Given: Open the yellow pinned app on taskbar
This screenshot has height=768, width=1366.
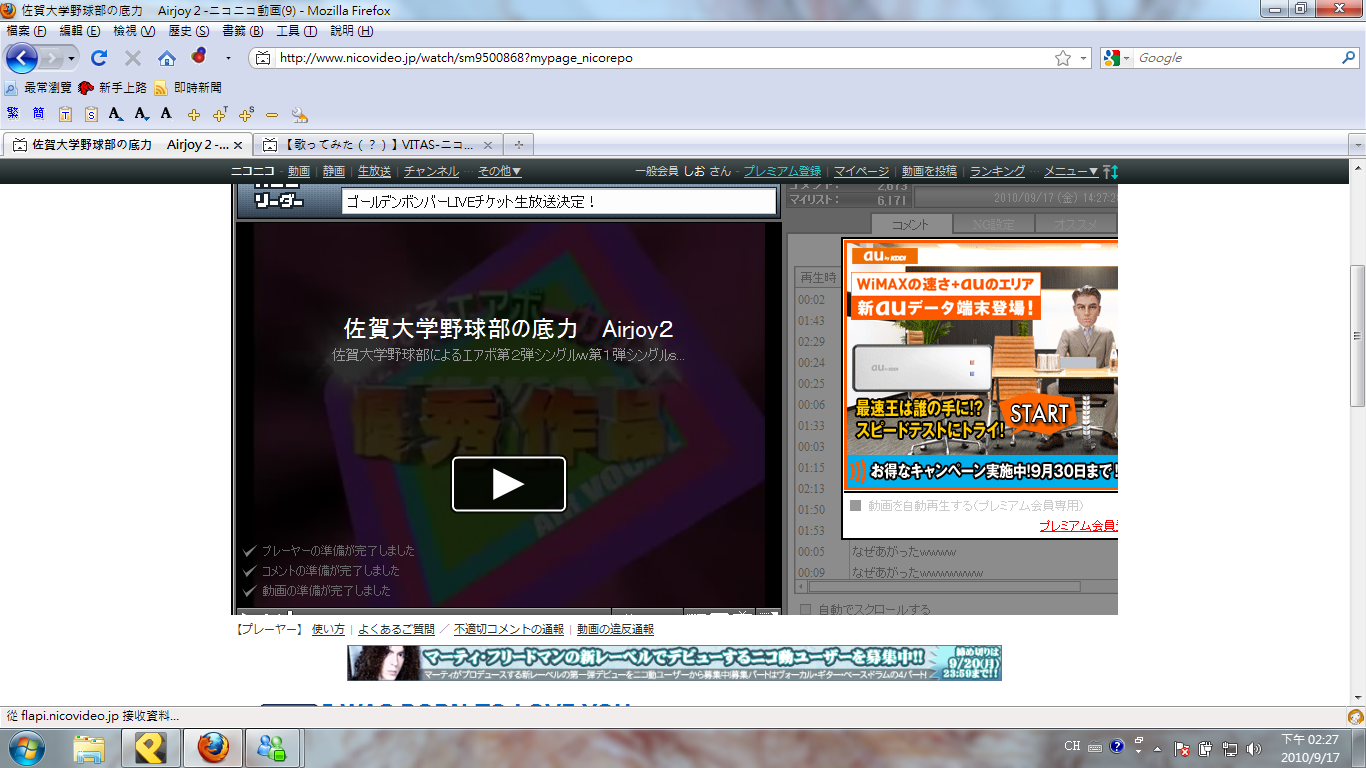Looking at the screenshot, I should [150, 747].
